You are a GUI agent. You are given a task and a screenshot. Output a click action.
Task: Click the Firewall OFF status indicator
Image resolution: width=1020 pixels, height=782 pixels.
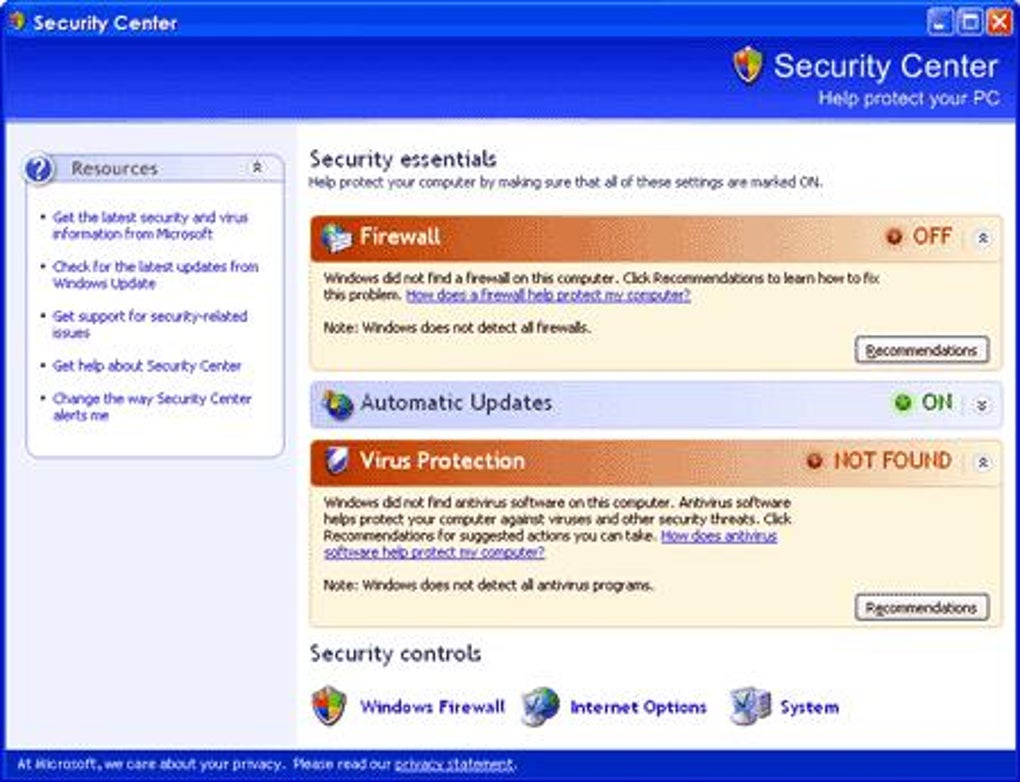pos(919,236)
